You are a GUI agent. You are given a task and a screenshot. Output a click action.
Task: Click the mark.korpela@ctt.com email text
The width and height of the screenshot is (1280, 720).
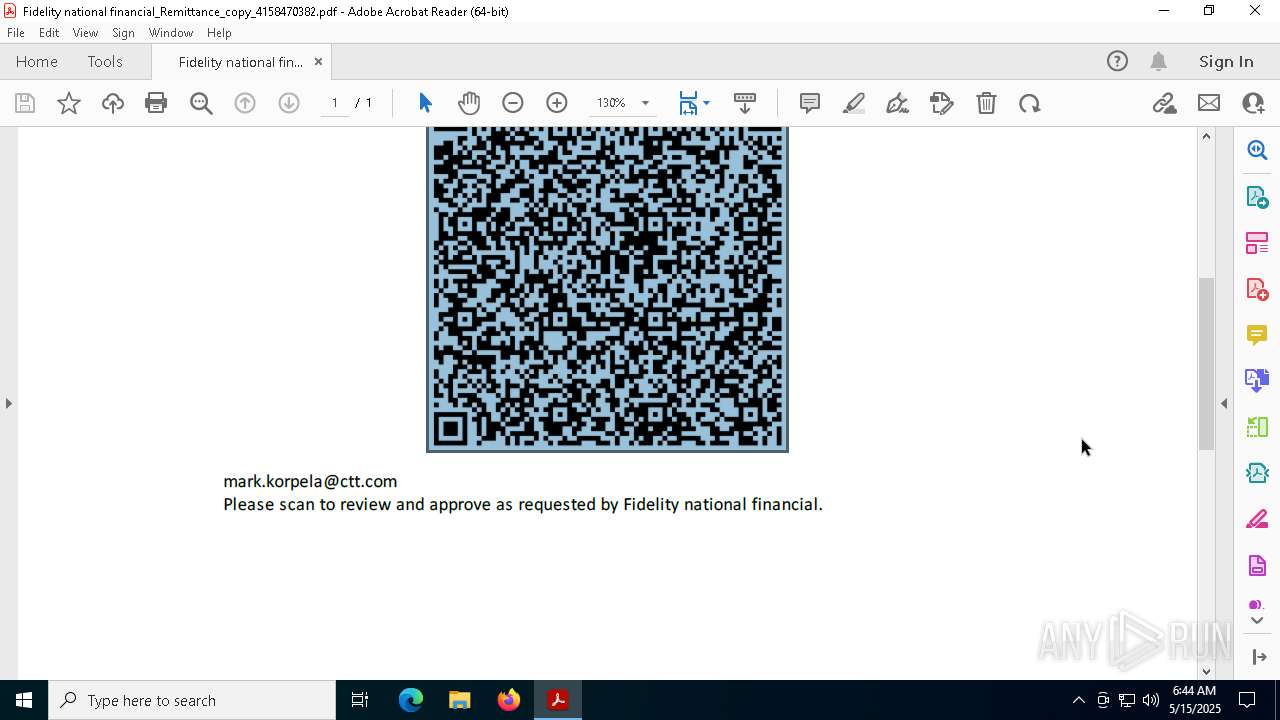coord(310,481)
